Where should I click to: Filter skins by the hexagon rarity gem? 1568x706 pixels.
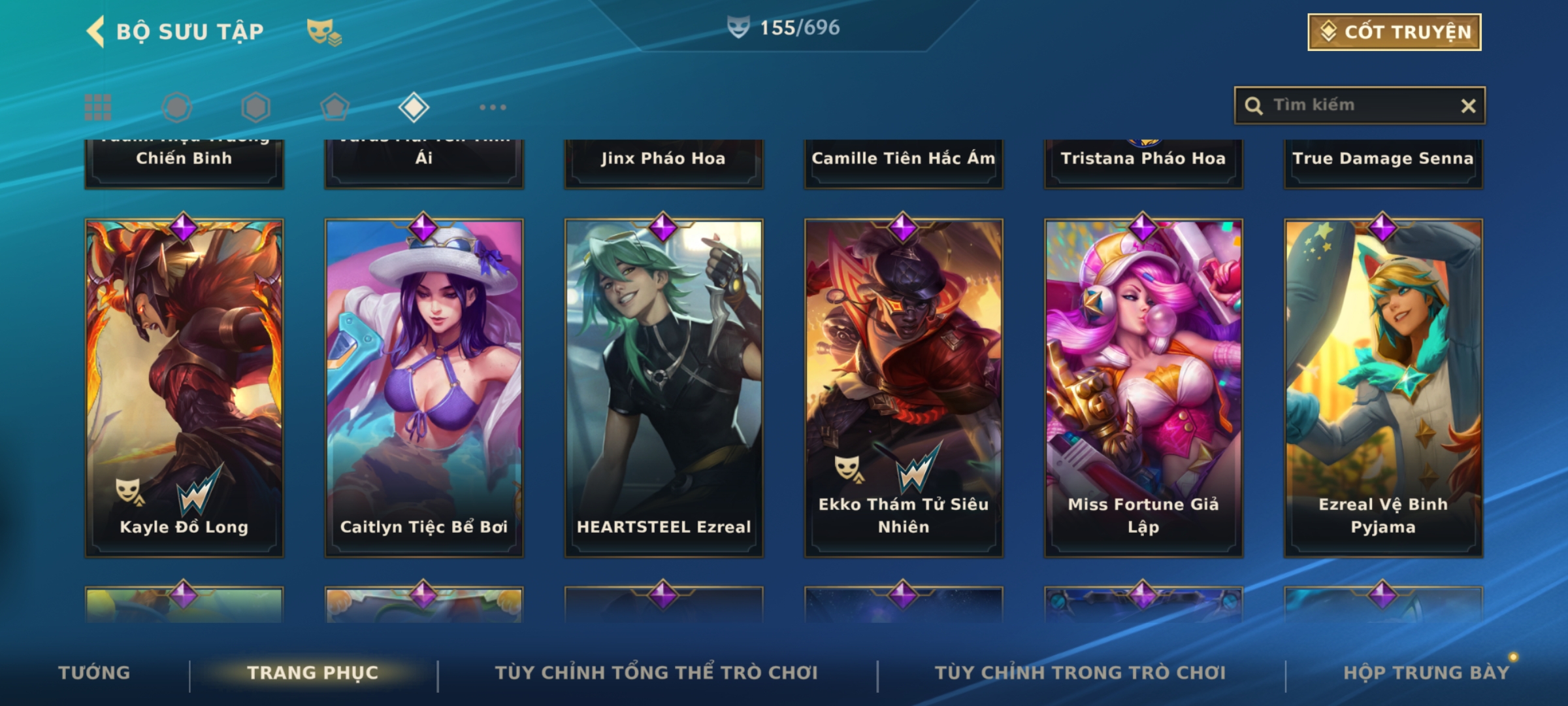[255, 107]
